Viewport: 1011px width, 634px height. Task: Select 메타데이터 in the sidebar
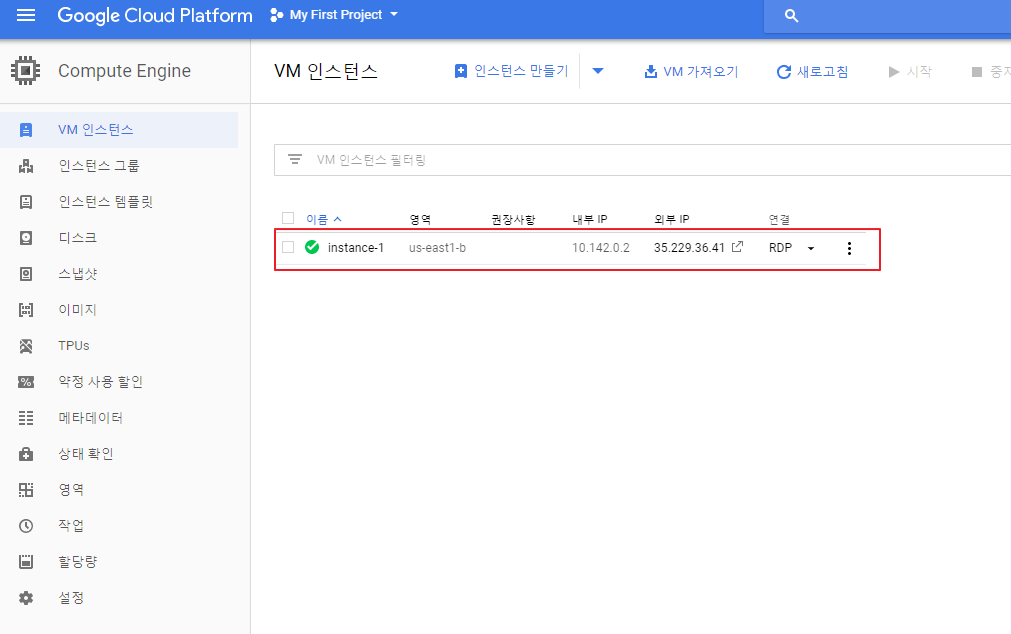(90, 418)
